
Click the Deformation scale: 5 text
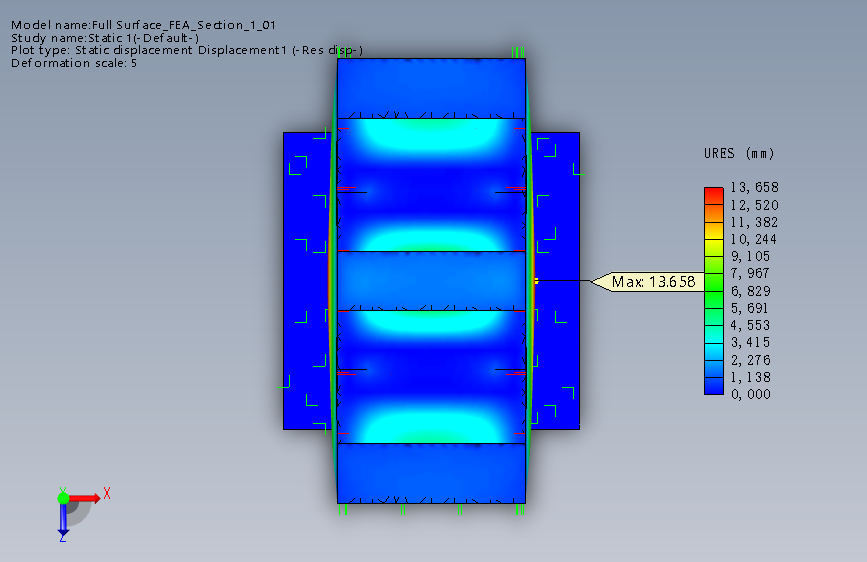coord(74,63)
